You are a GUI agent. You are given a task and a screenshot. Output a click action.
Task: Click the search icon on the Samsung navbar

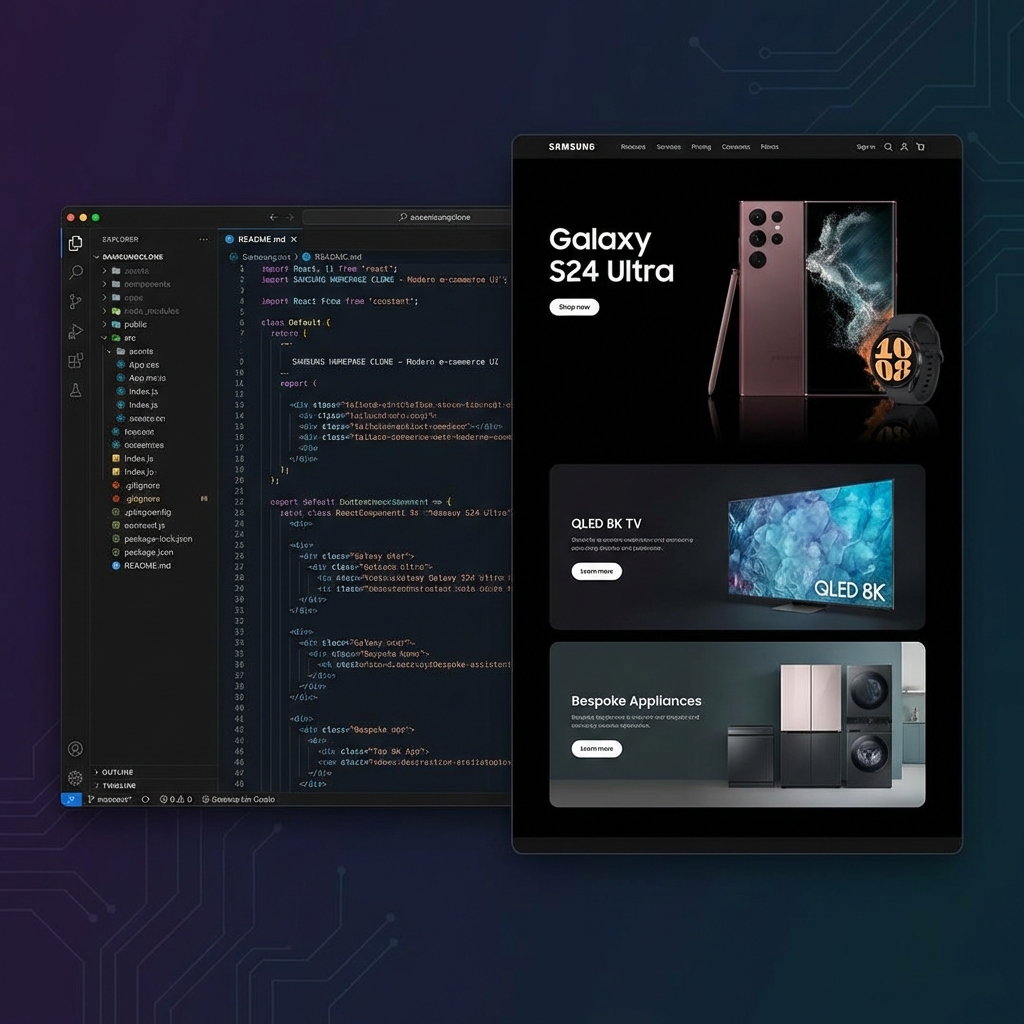[x=887, y=146]
